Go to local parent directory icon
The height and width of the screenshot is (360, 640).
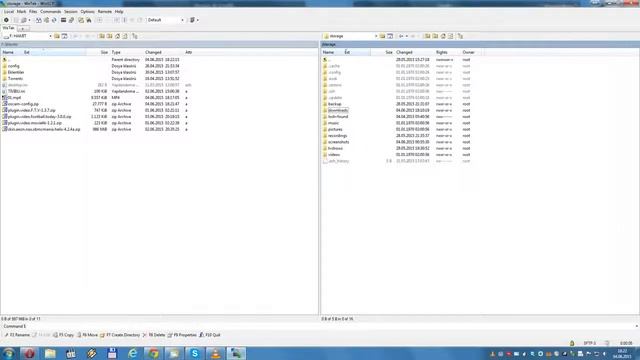102,36
